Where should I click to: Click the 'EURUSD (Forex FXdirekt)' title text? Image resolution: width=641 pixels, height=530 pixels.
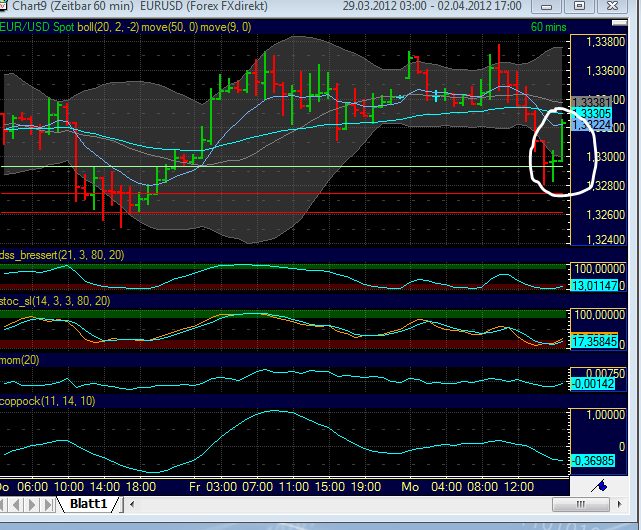204,6
